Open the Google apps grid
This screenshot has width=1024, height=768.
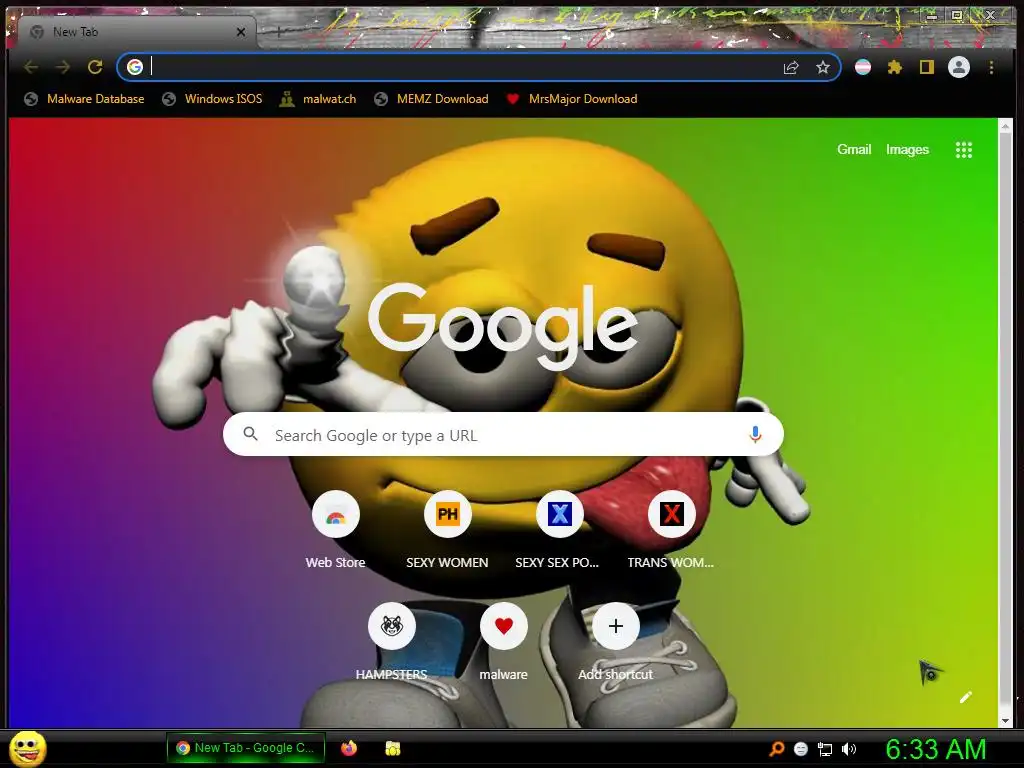pyautogui.click(x=963, y=150)
